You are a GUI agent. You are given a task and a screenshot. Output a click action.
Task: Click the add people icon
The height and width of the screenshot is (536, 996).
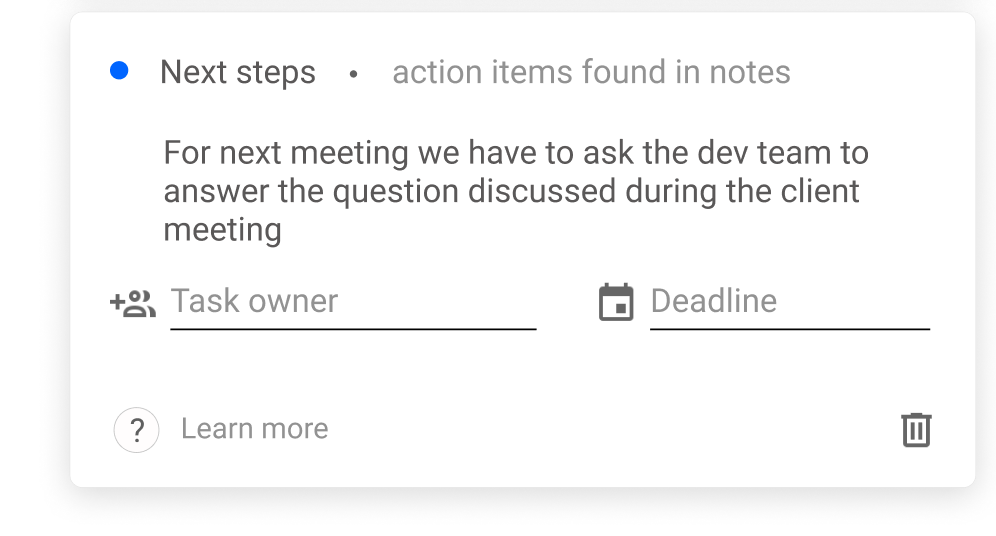click(133, 303)
